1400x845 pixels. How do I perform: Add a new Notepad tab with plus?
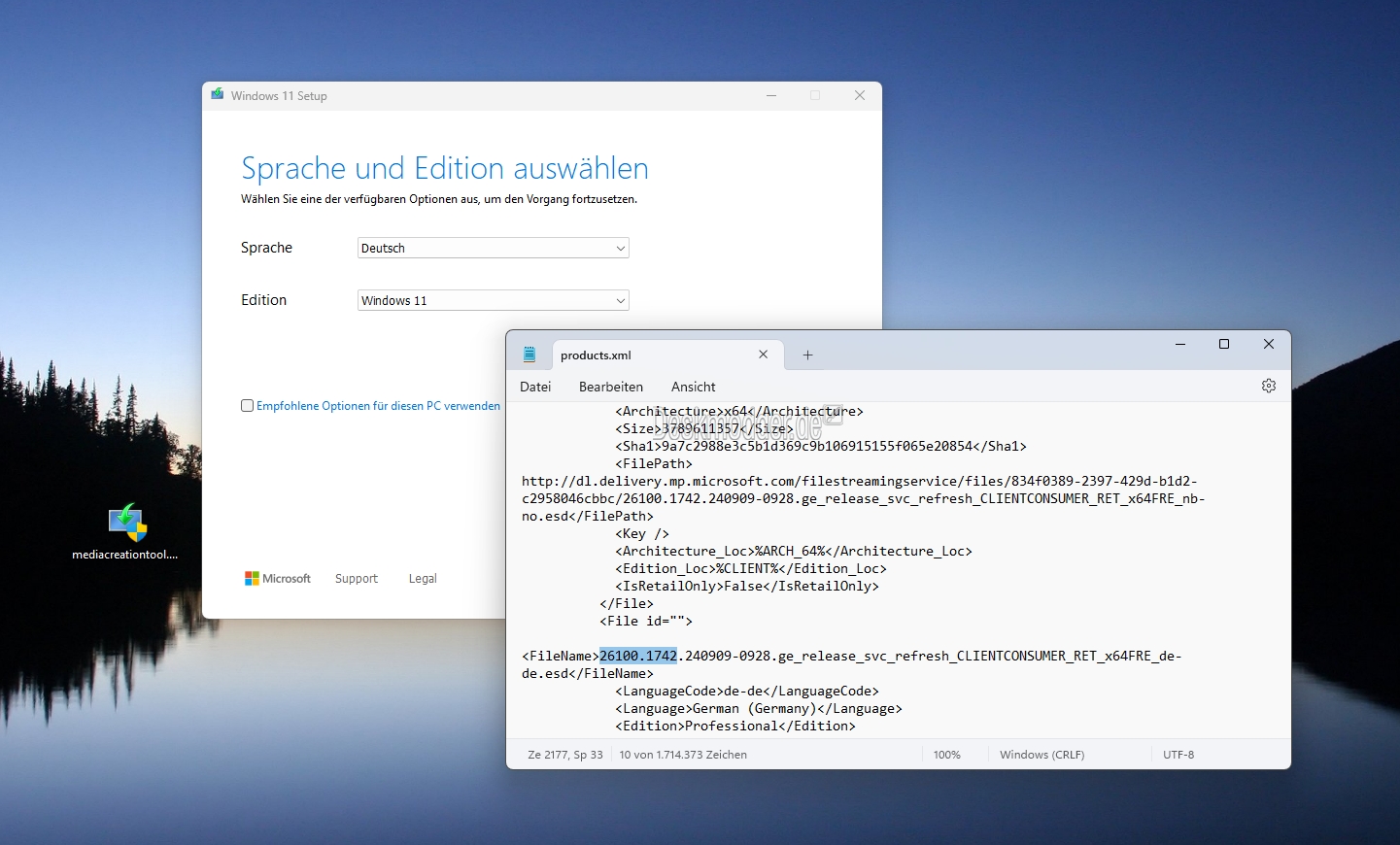tap(807, 355)
